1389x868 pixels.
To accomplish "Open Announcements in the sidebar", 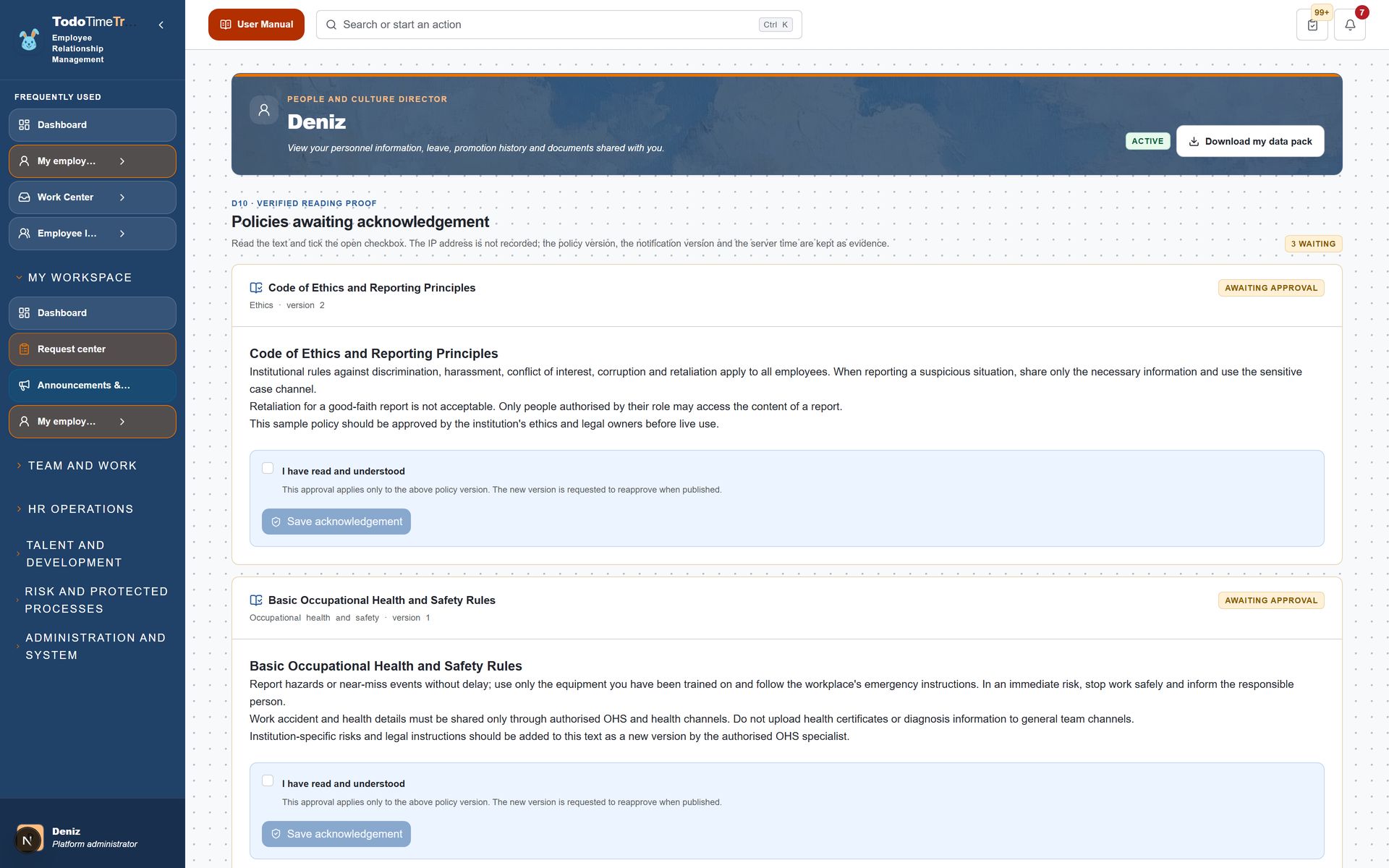I will [93, 386].
